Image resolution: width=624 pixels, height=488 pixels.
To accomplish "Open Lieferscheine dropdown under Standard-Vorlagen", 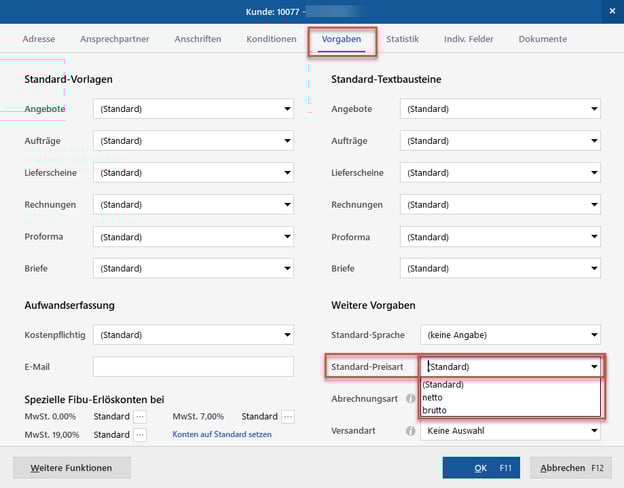I will [x=193, y=172].
